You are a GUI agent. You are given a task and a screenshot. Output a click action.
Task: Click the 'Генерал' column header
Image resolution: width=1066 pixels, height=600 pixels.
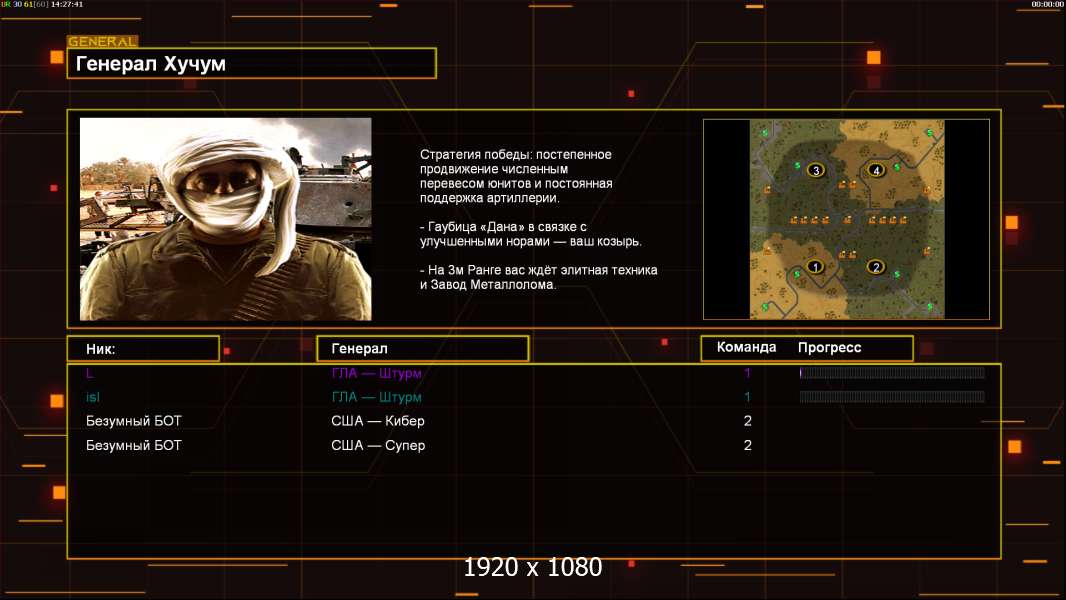point(423,349)
